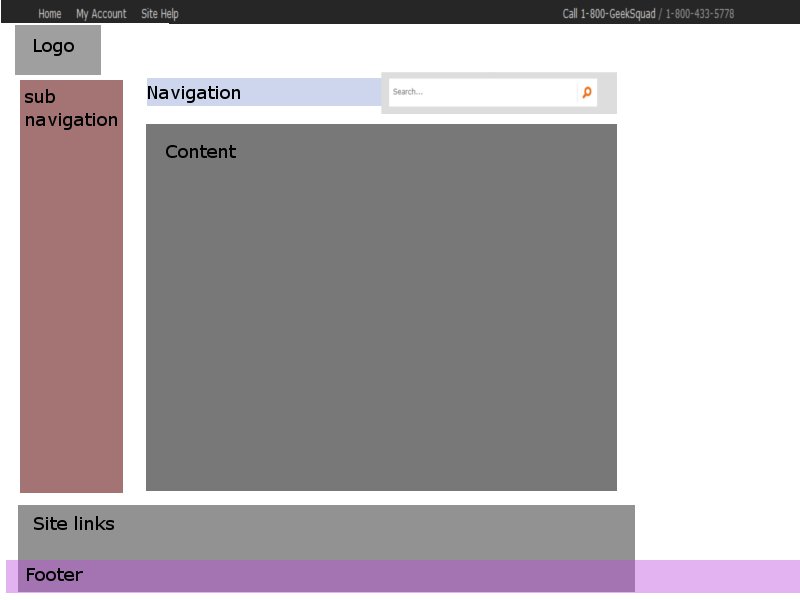Click the Navigation text label
The image size is (800, 600).
tap(193, 93)
